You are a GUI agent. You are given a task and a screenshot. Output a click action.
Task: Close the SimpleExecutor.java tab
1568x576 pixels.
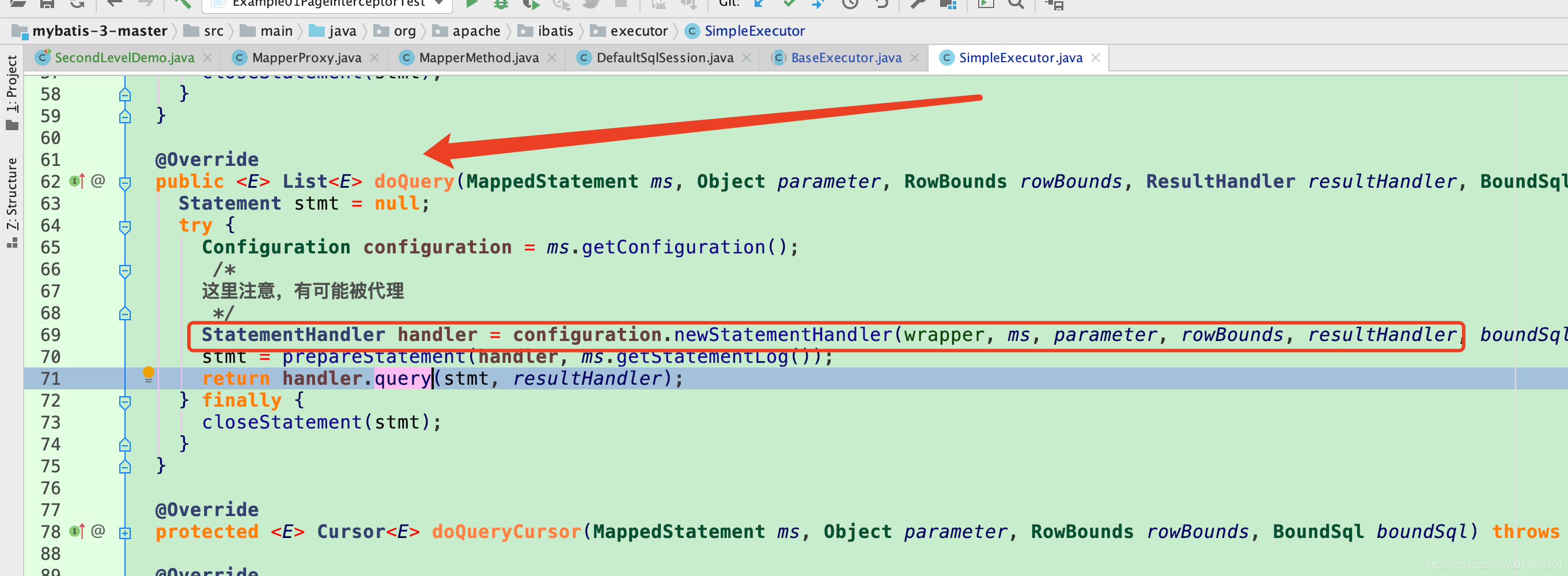click(x=1095, y=57)
